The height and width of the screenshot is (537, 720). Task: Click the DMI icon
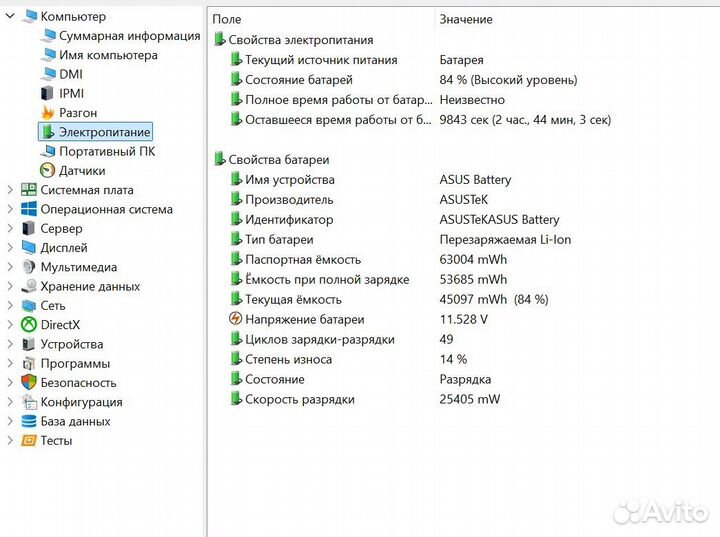pos(48,74)
